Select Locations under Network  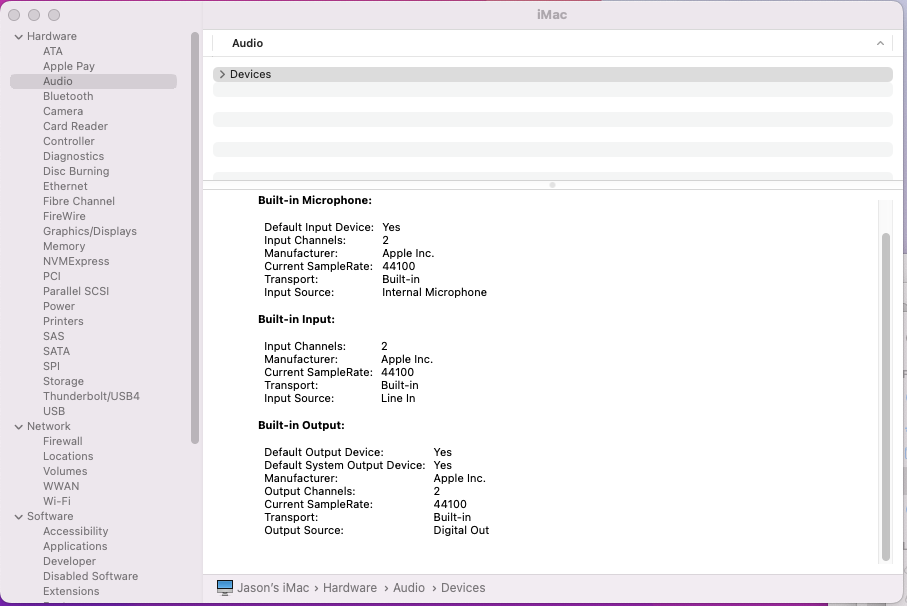pos(68,457)
